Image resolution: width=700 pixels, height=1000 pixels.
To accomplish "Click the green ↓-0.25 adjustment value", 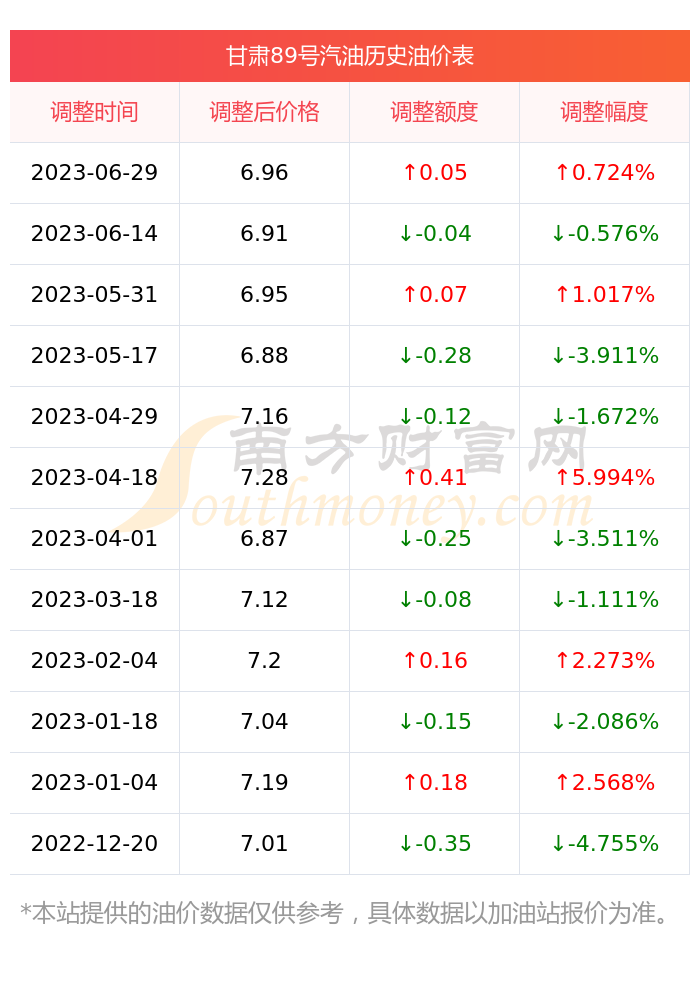I will click(435, 538).
